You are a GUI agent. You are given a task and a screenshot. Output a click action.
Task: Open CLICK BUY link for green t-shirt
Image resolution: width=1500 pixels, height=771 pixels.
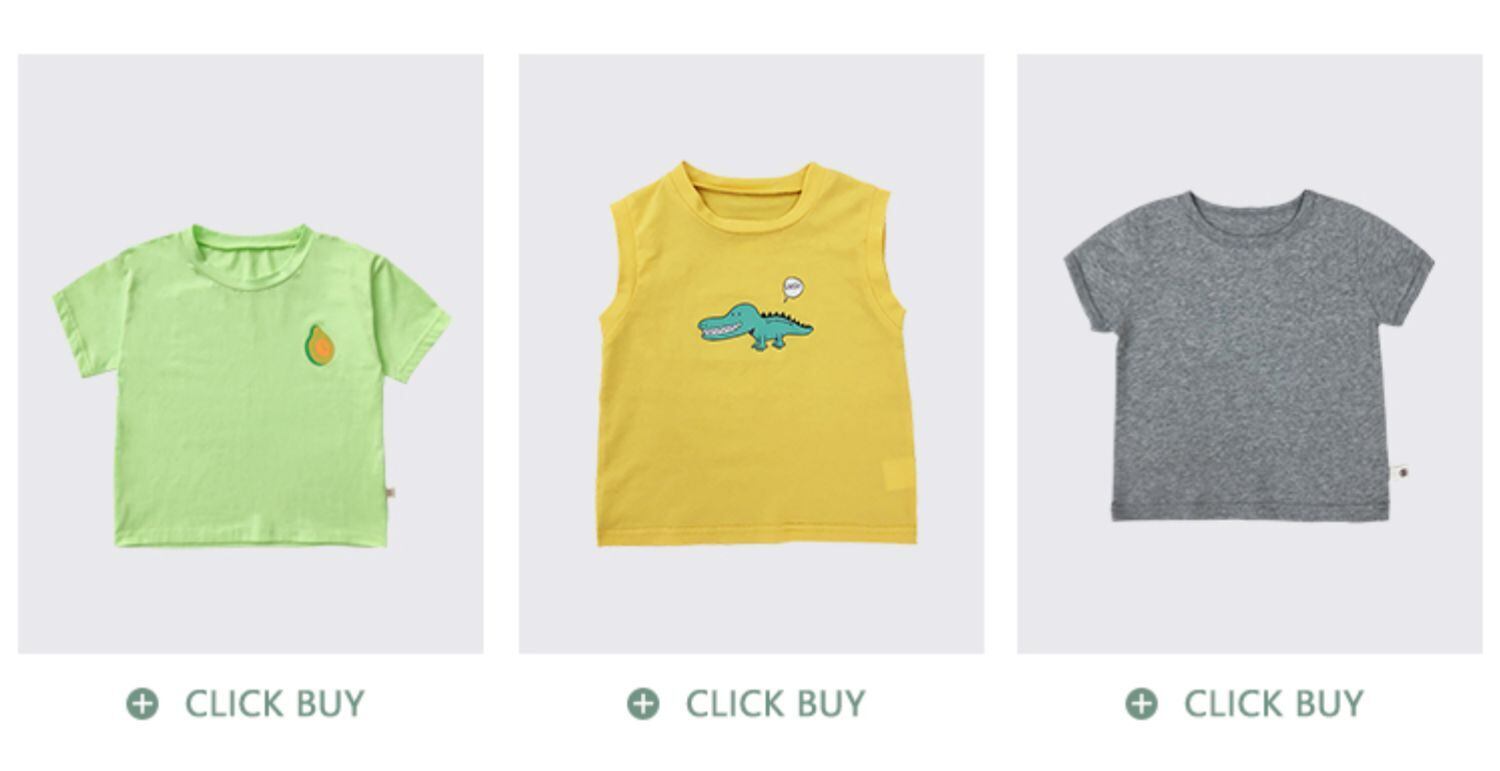tap(274, 704)
